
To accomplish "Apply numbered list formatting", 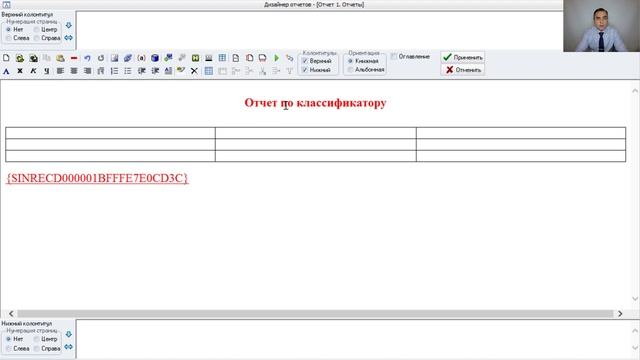I will pos(114,71).
